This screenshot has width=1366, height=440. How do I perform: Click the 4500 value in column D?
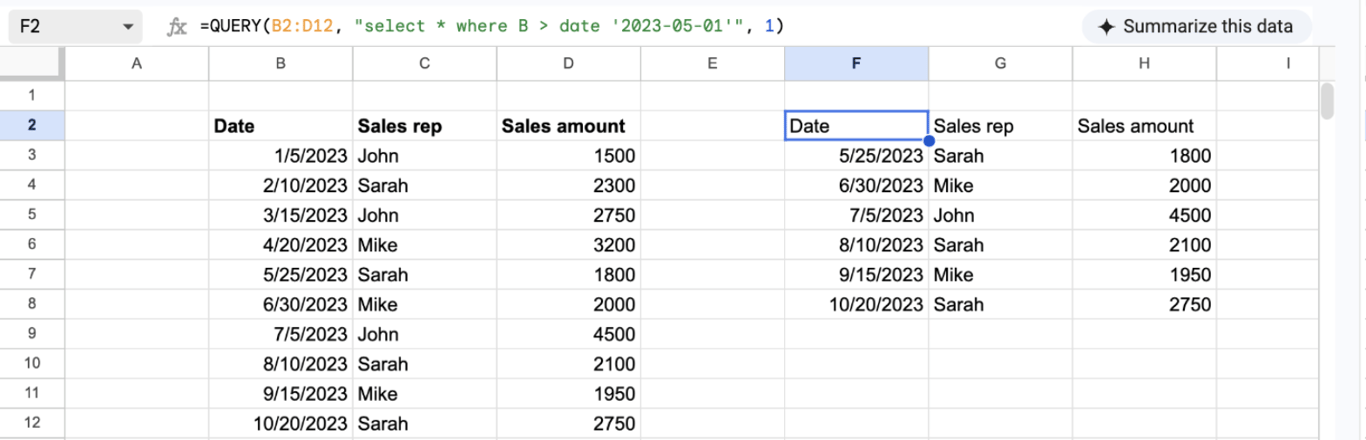click(613, 334)
